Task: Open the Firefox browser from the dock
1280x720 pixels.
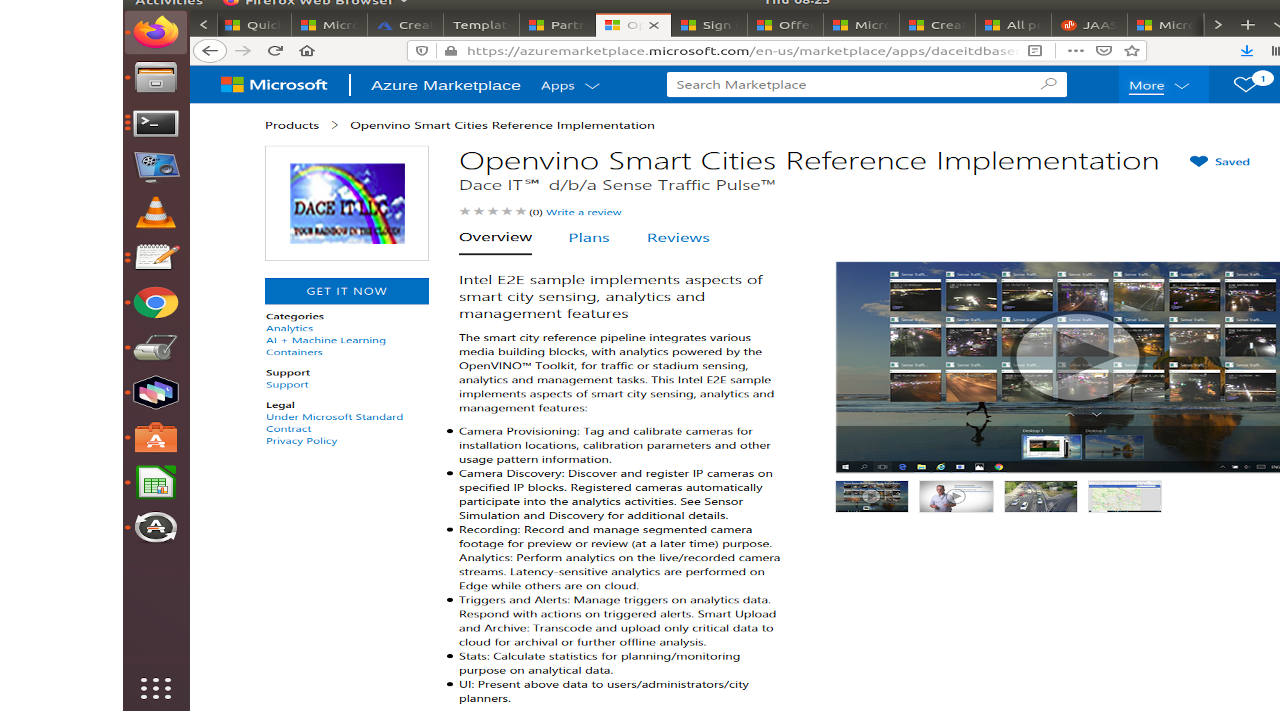Action: pos(156,32)
